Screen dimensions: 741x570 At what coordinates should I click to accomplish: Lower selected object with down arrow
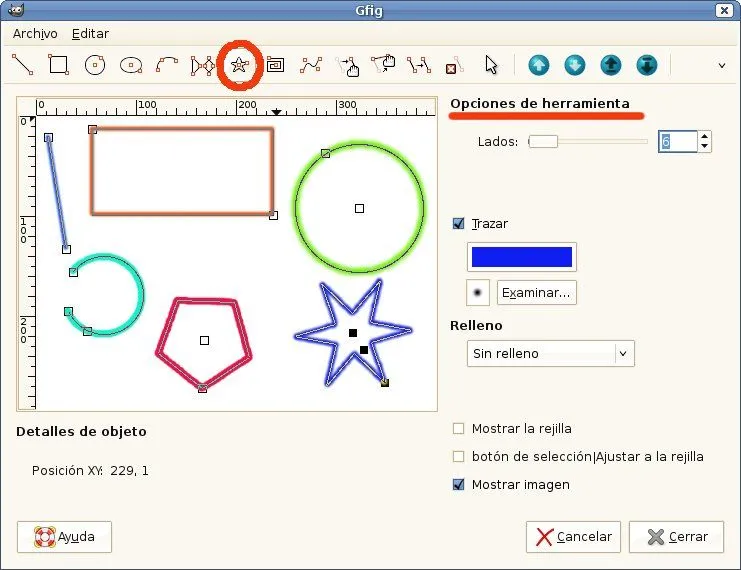point(575,65)
